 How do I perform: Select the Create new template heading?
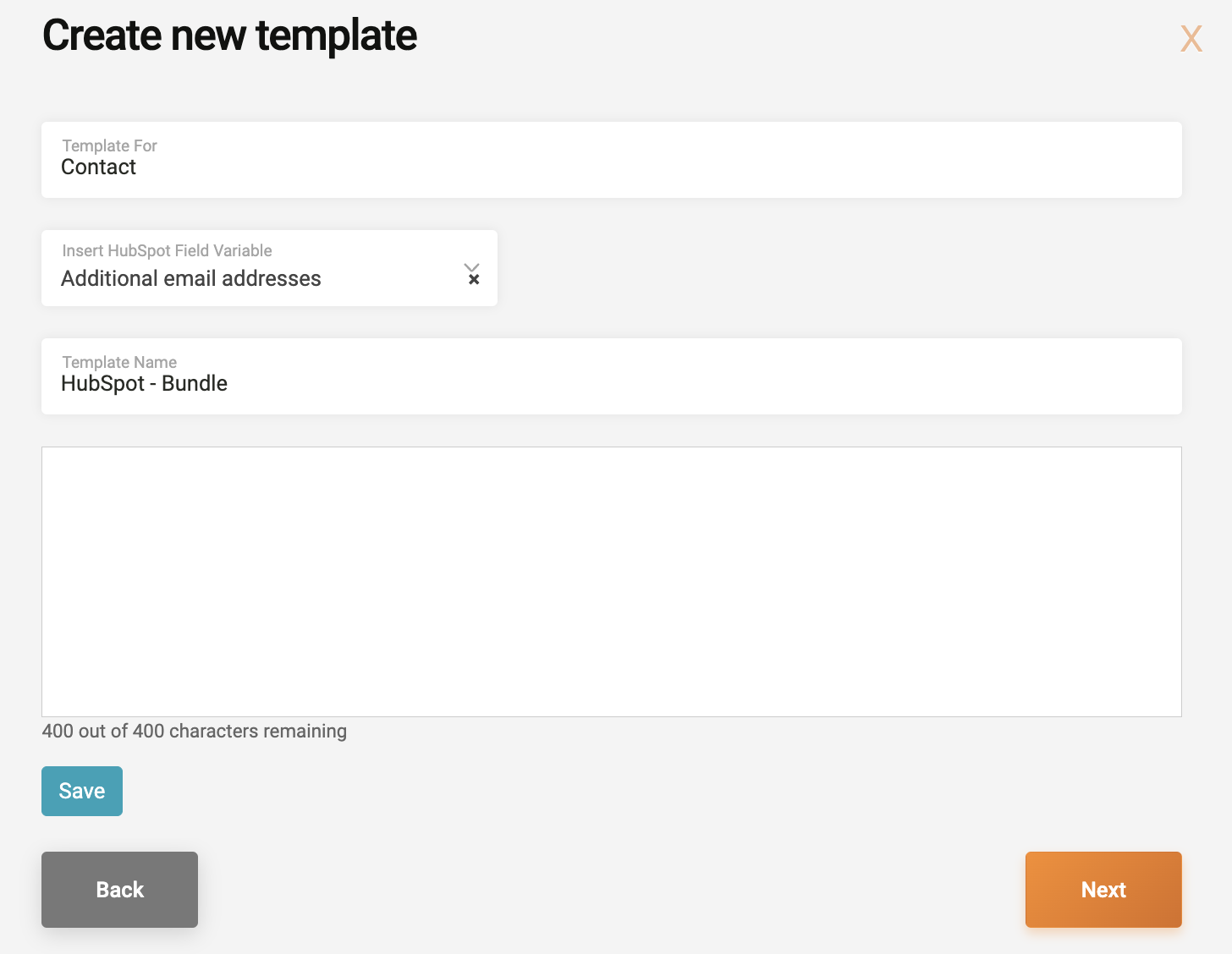coord(229,36)
